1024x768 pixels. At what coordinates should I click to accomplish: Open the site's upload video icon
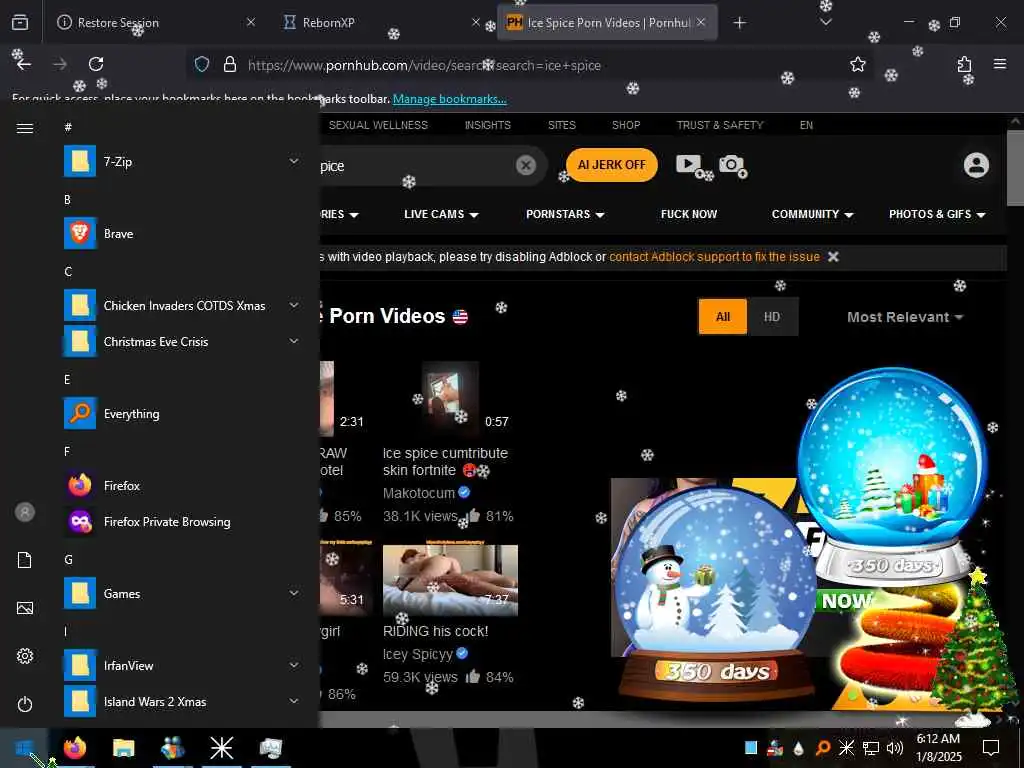(689, 165)
